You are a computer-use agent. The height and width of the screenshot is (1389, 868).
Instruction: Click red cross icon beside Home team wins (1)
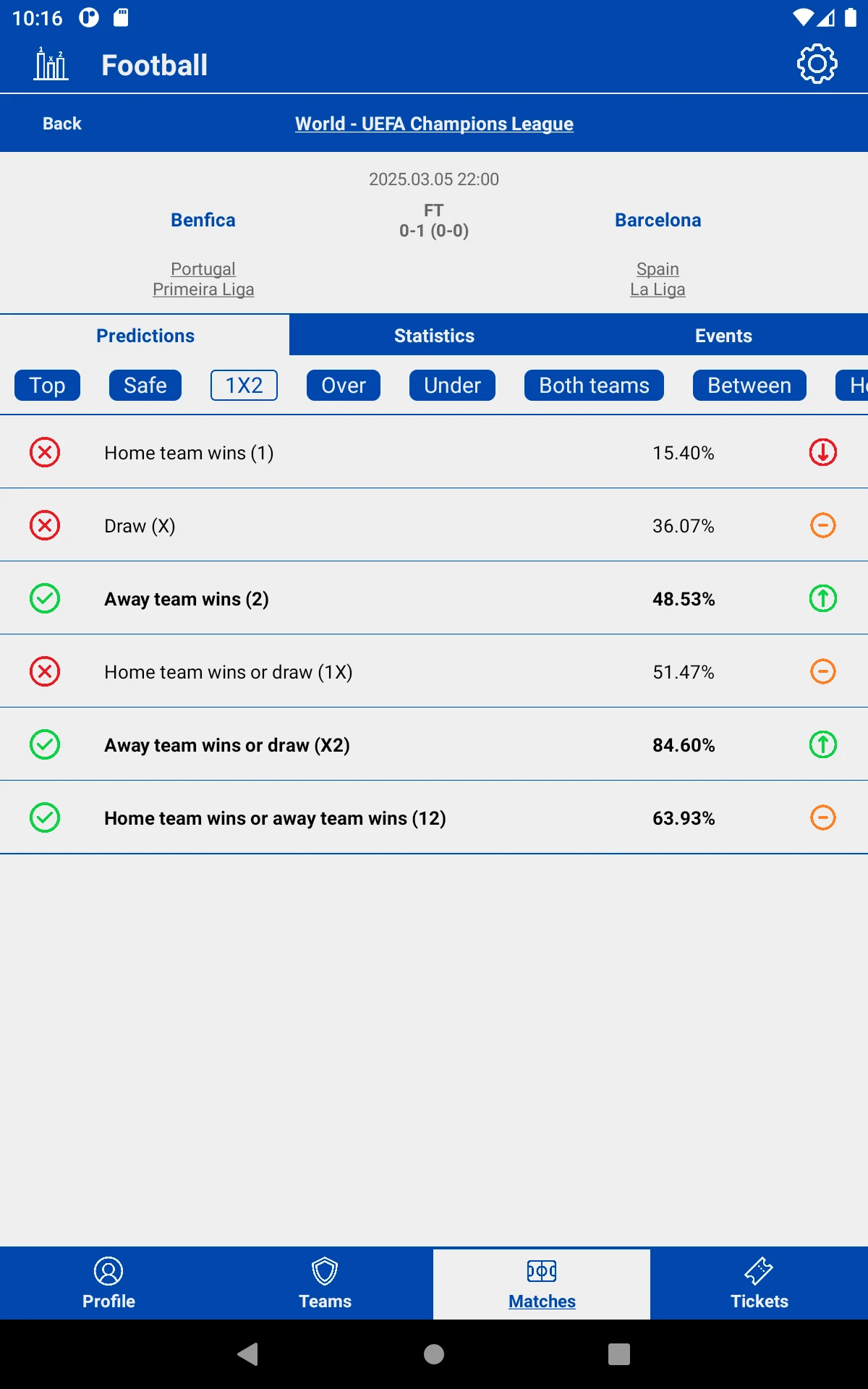tap(45, 452)
